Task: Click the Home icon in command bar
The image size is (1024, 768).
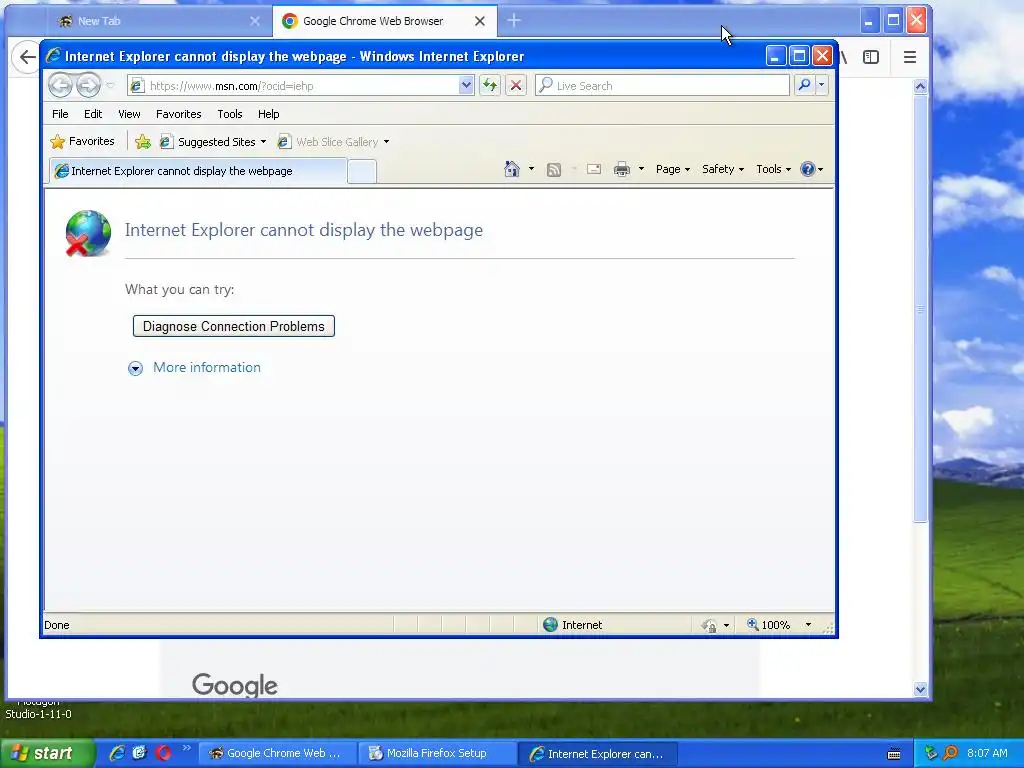Action: [512, 169]
